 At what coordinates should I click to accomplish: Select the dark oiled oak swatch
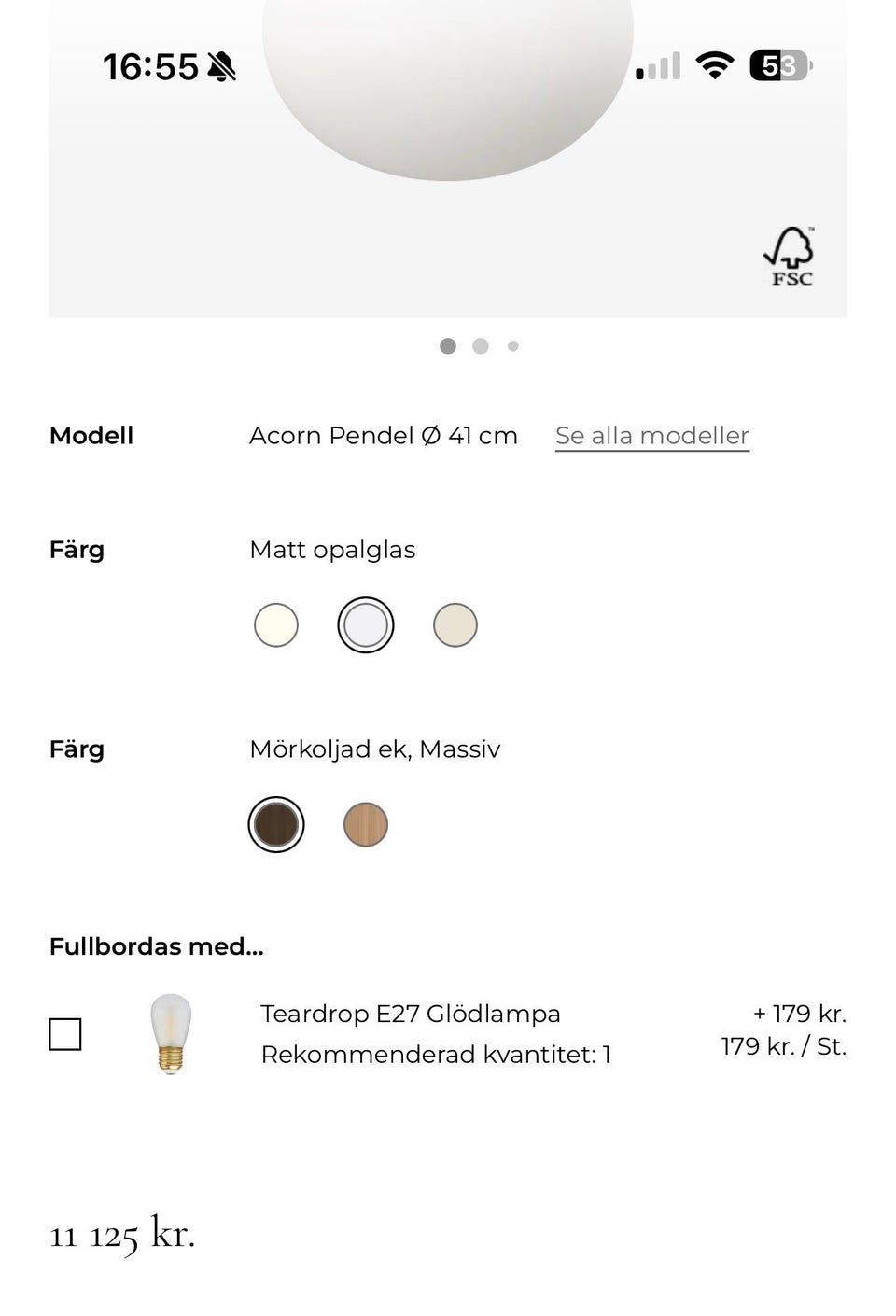[x=276, y=825]
